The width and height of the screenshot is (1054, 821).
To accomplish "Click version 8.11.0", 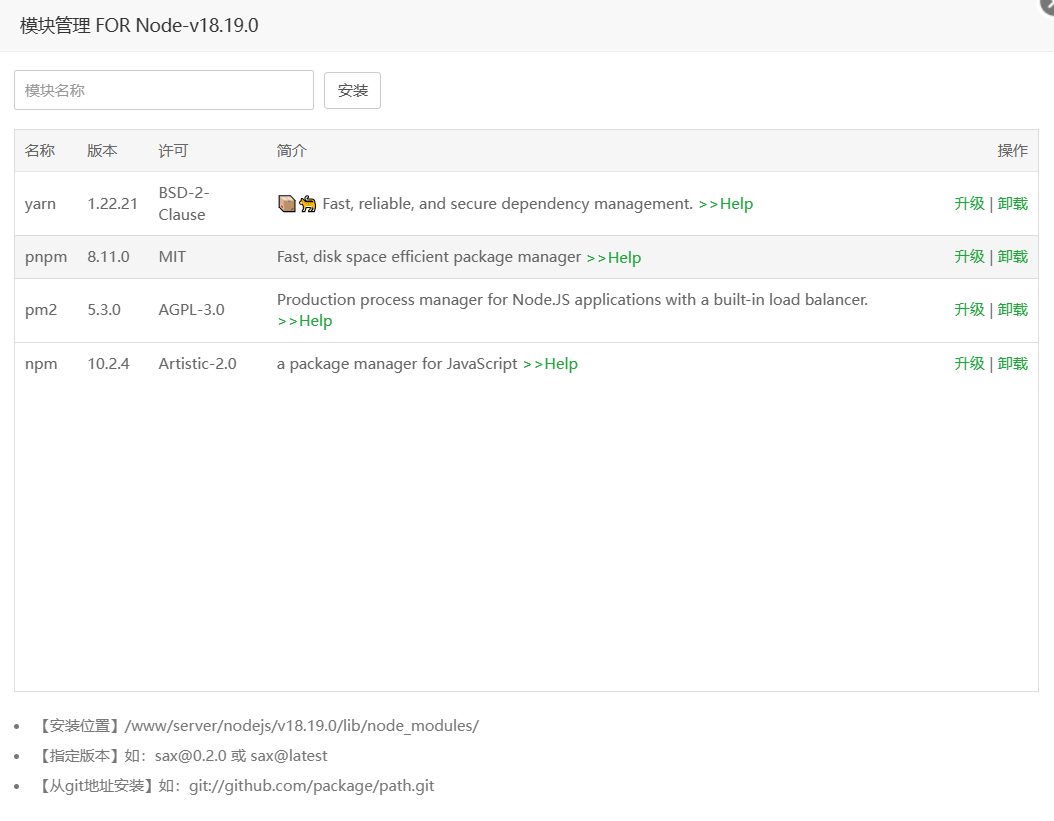I will tap(108, 257).
